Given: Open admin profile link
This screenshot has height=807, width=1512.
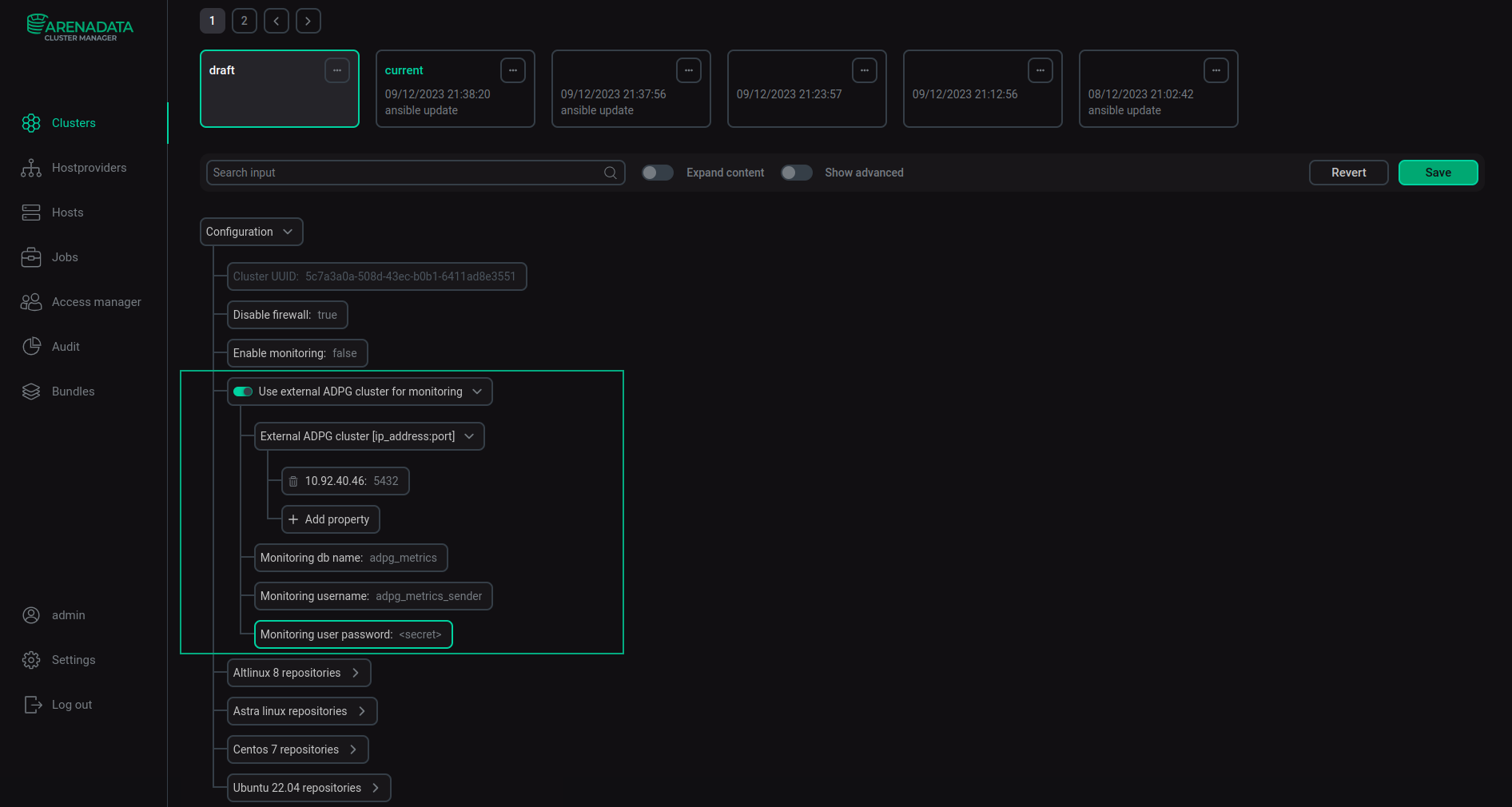Looking at the screenshot, I should (x=68, y=615).
